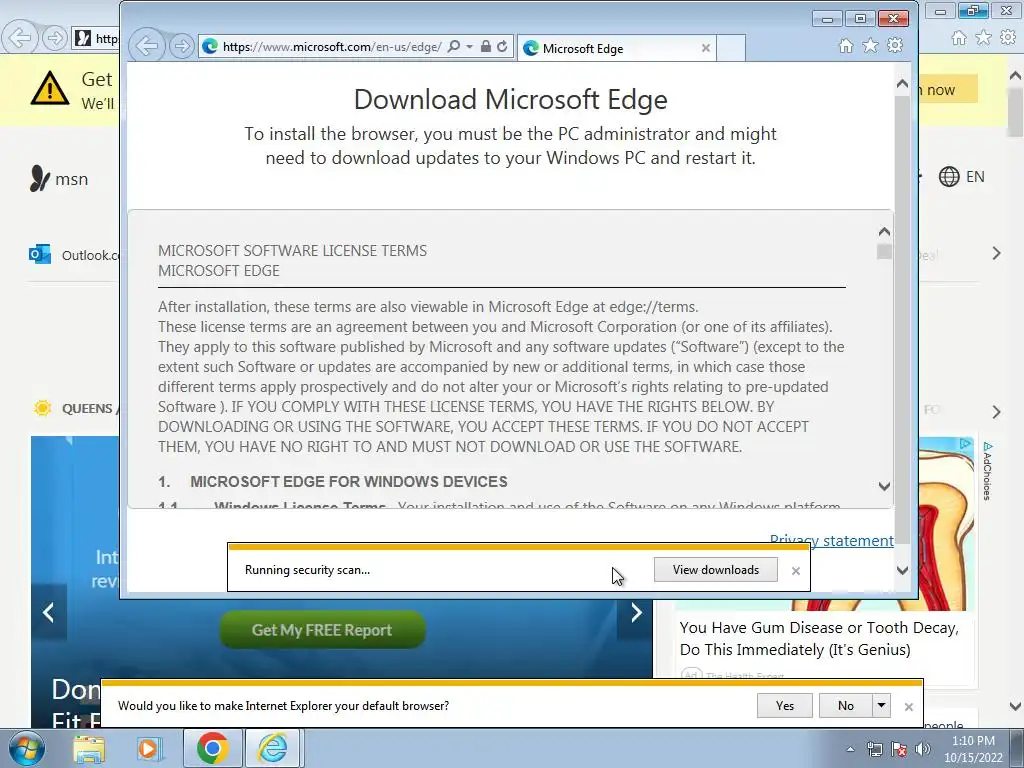Go forward in the front Edge download window

tap(182, 46)
